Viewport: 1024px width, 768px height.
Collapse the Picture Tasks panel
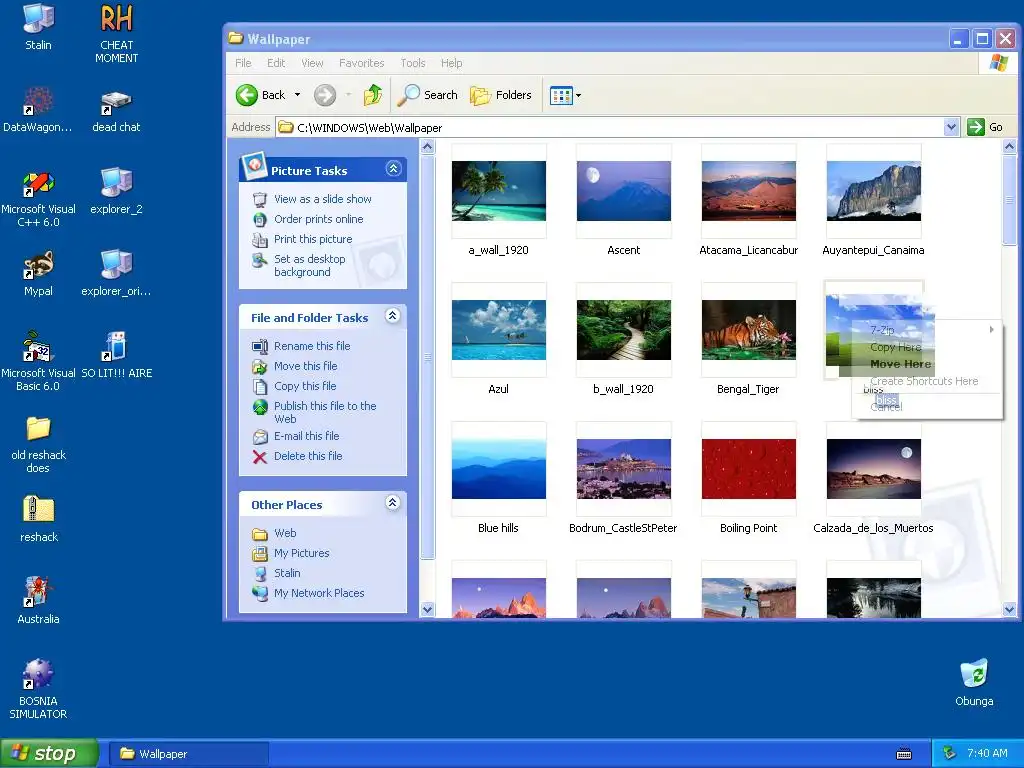[393, 168]
